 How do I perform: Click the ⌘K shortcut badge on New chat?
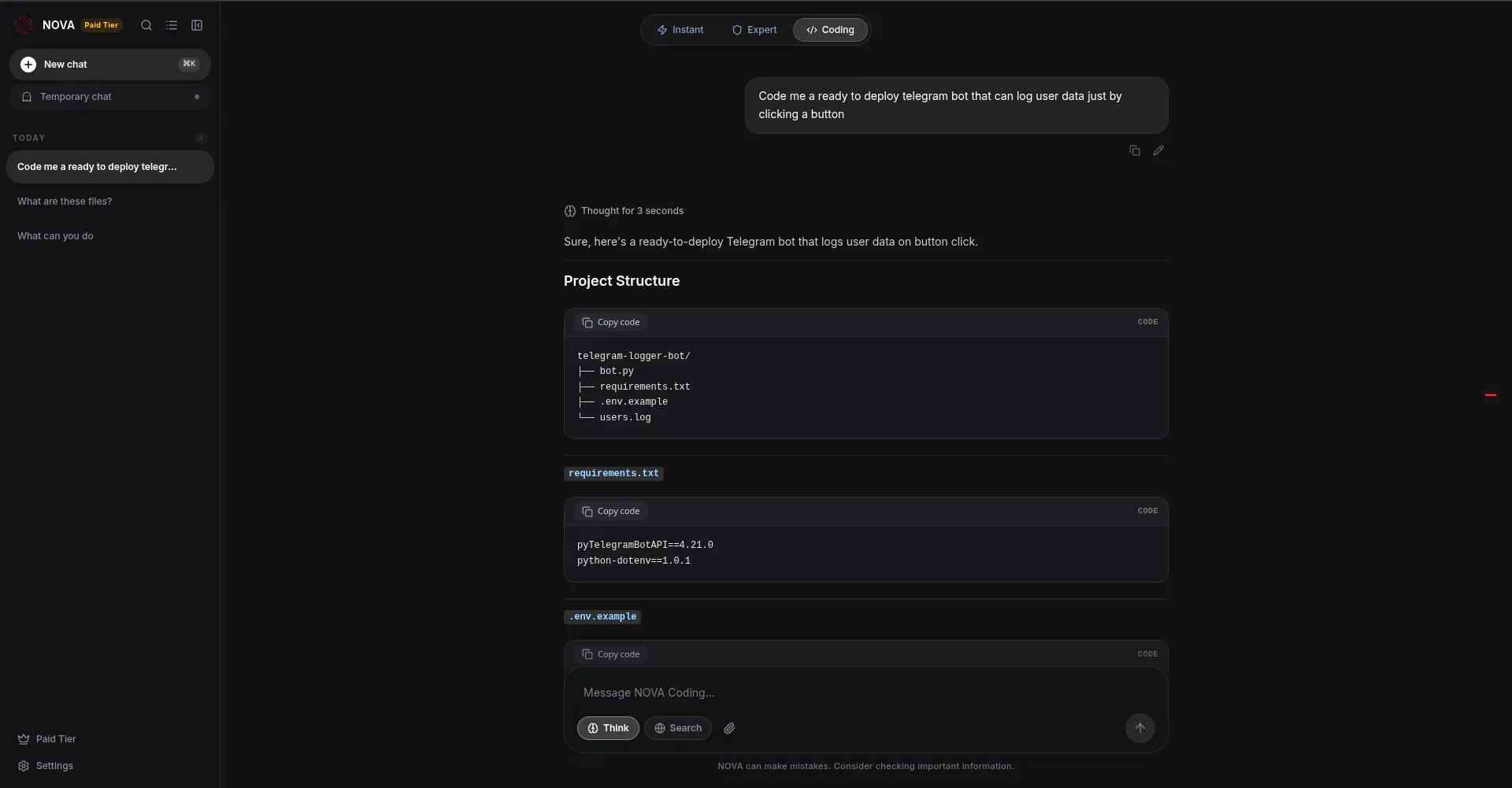(189, 64)
